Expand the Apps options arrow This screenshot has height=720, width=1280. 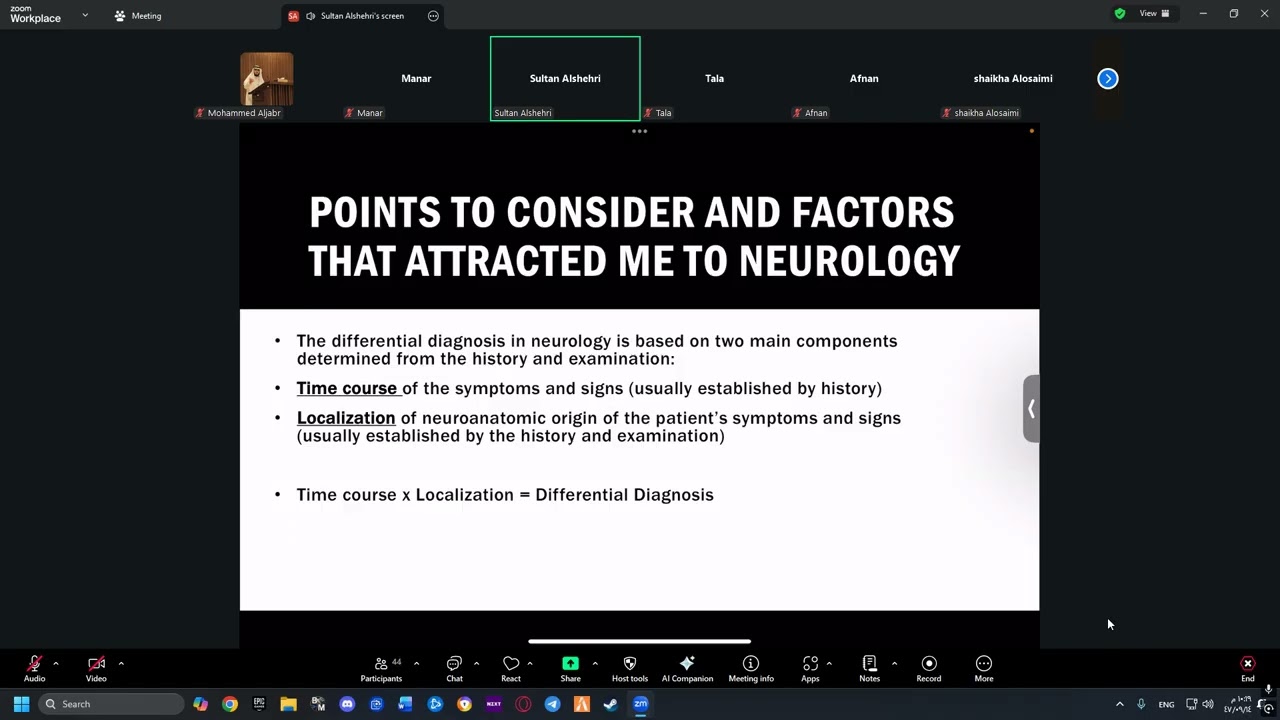coord(829,663)
